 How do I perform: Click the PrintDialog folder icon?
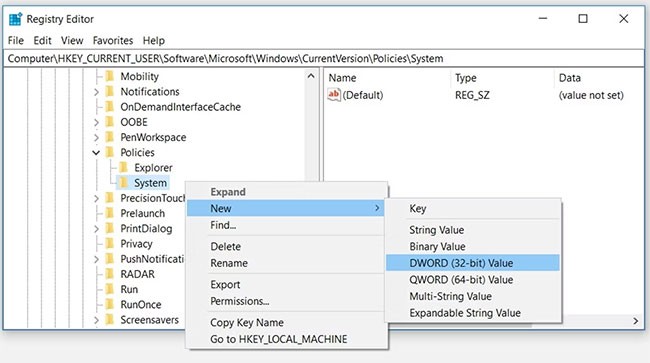coord(110,229)
